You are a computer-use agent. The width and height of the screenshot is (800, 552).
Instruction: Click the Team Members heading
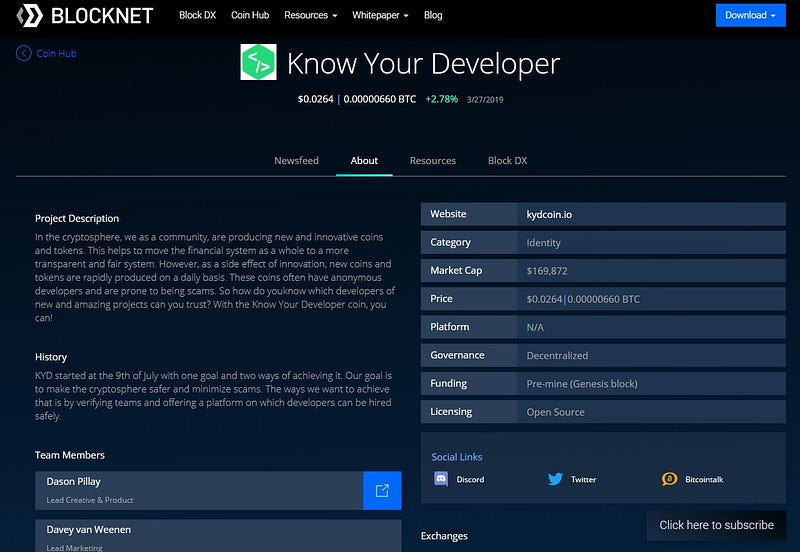coord(70,455)
